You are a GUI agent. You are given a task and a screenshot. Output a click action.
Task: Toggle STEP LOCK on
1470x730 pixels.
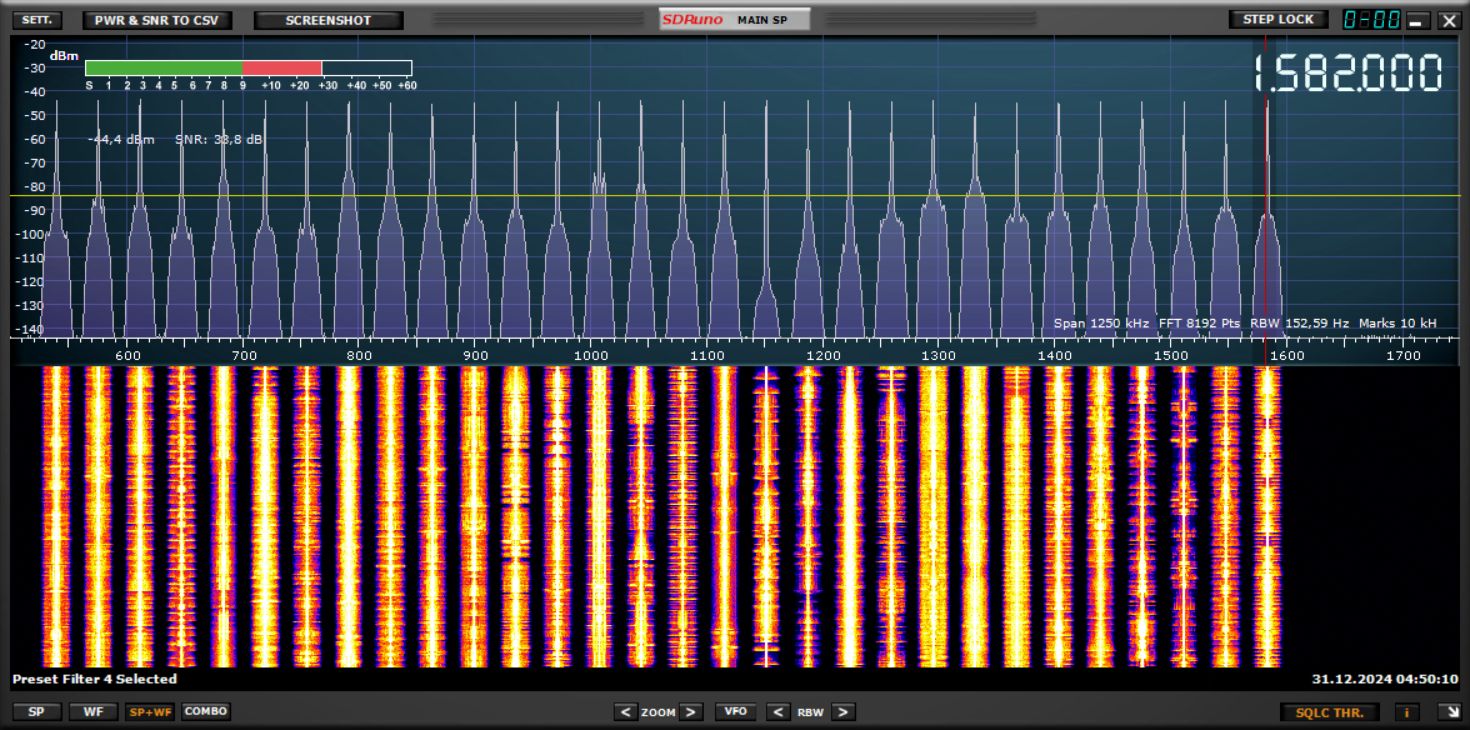[x=1278, y=19]
